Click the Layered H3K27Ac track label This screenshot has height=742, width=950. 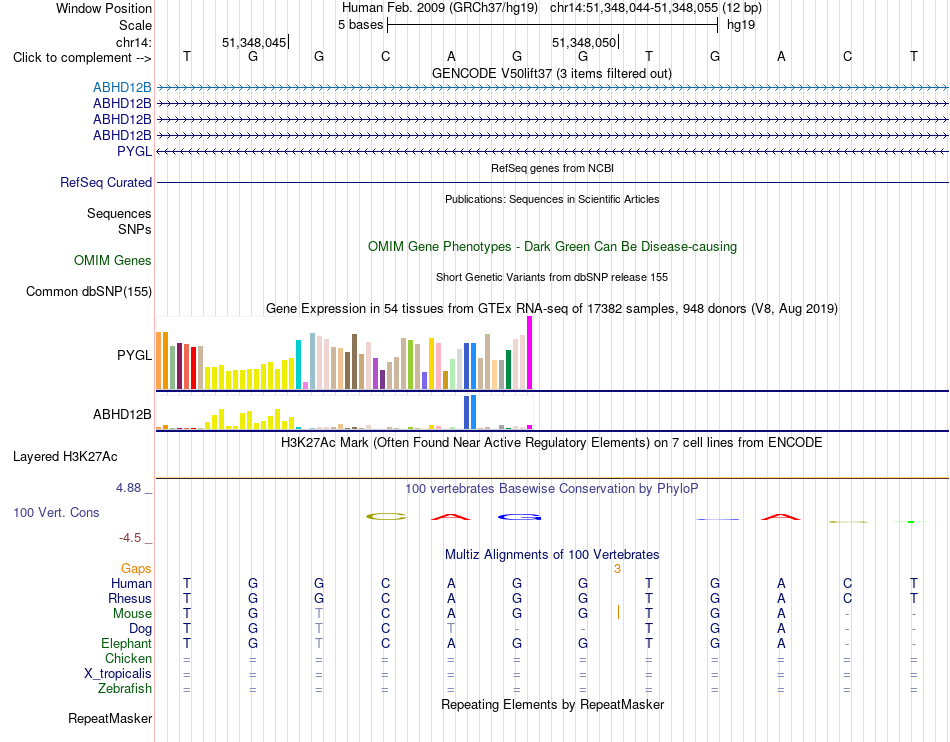(x=65, y=457)
